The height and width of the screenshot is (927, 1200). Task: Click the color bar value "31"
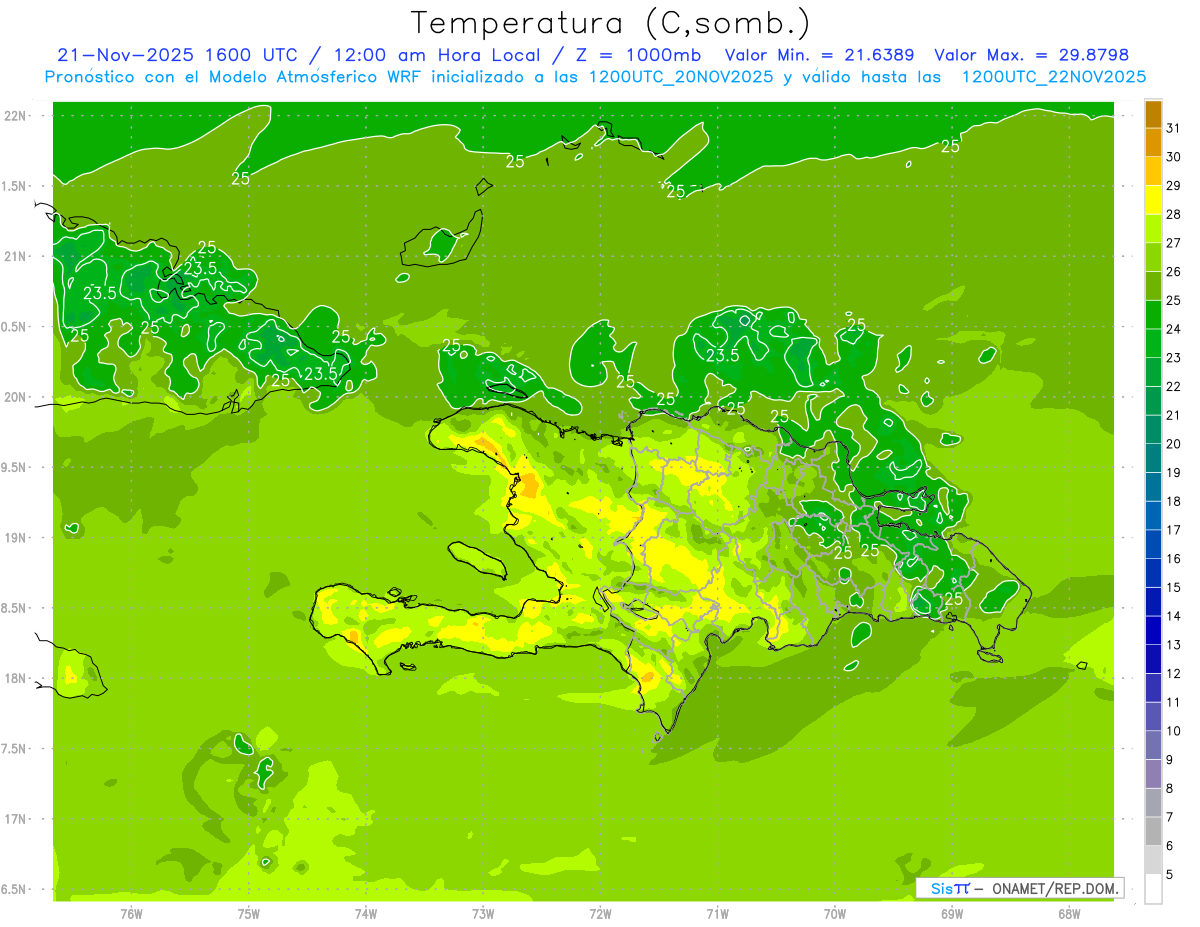(1174, 128)
